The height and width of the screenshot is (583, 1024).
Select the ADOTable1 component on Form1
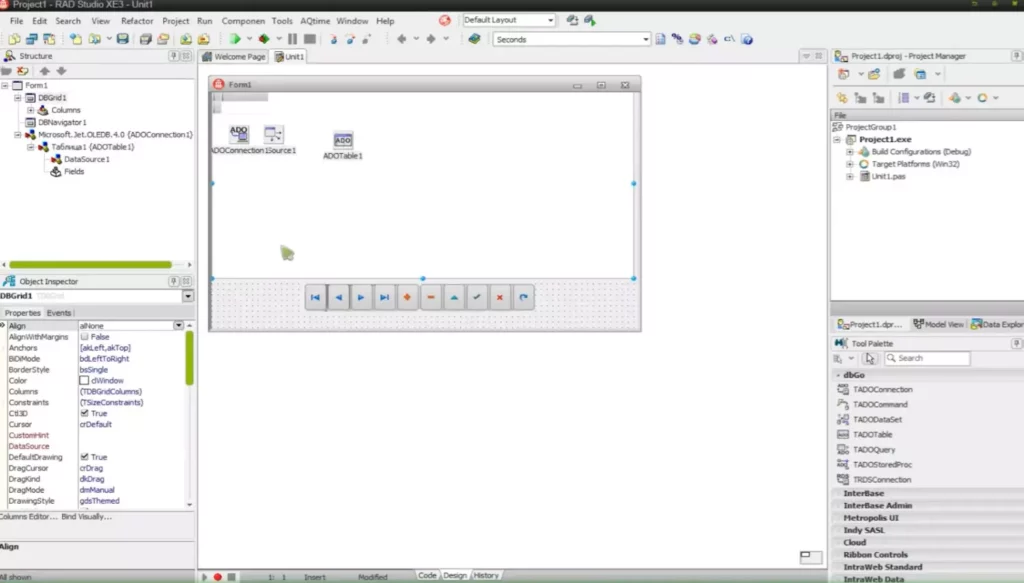coord(343,140)
